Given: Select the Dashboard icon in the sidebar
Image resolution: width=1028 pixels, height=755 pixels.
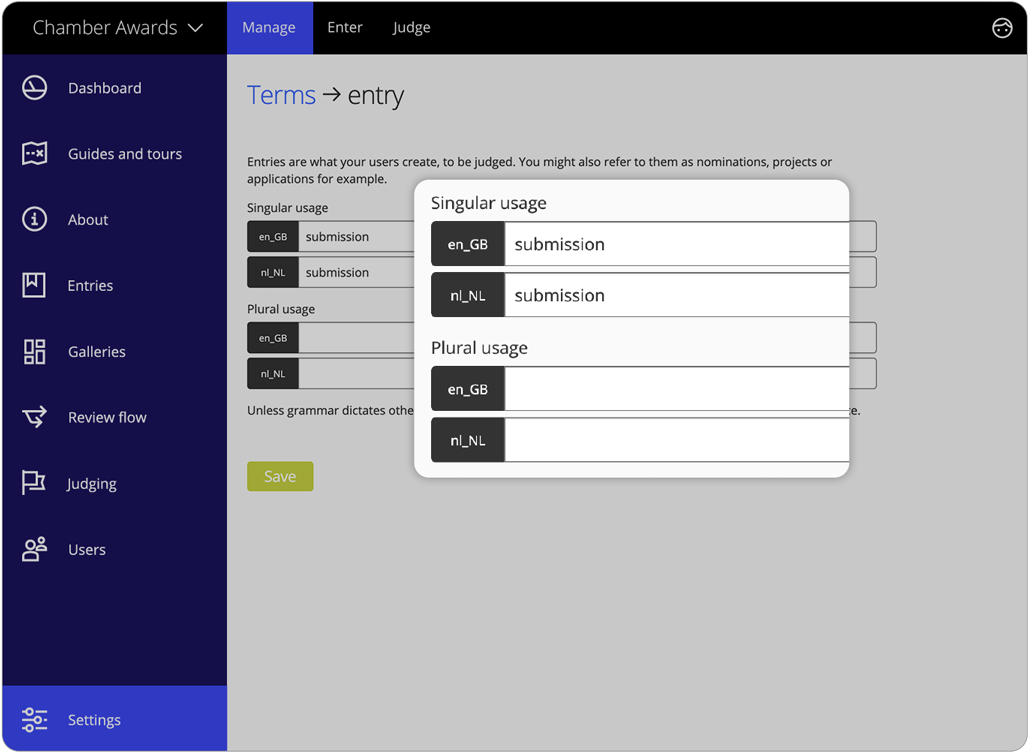Looking at the screenshot, I should [x=34, y=87].
